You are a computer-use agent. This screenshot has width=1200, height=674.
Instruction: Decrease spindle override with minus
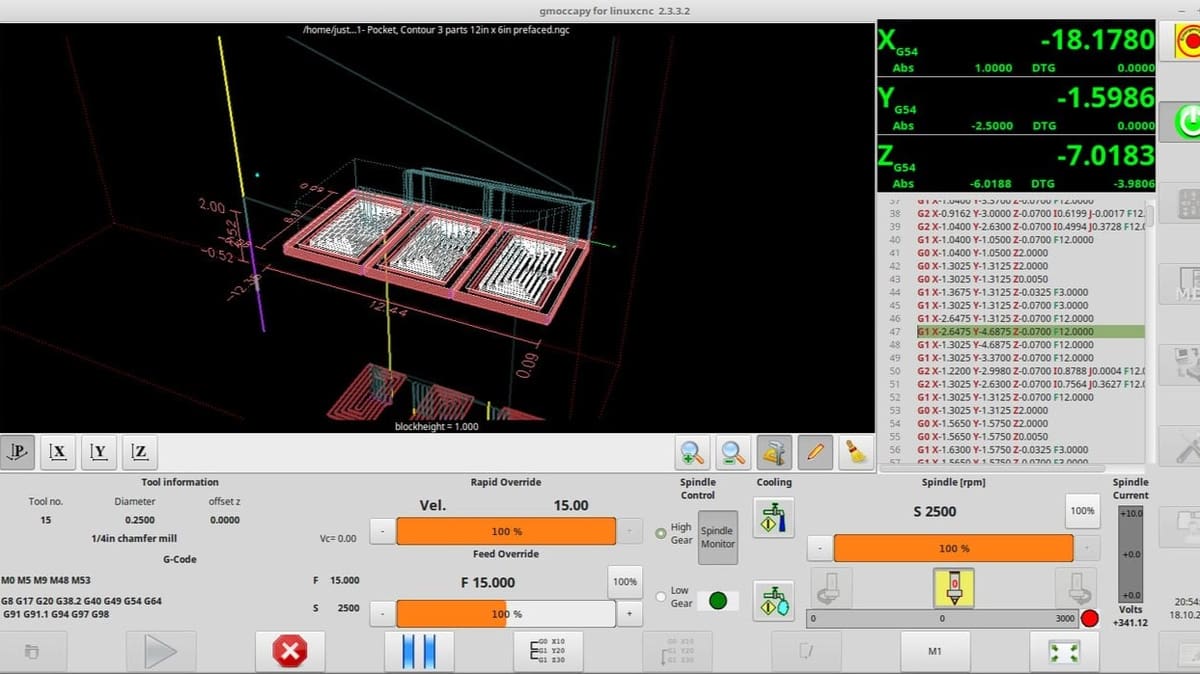(x=820, y=548)
